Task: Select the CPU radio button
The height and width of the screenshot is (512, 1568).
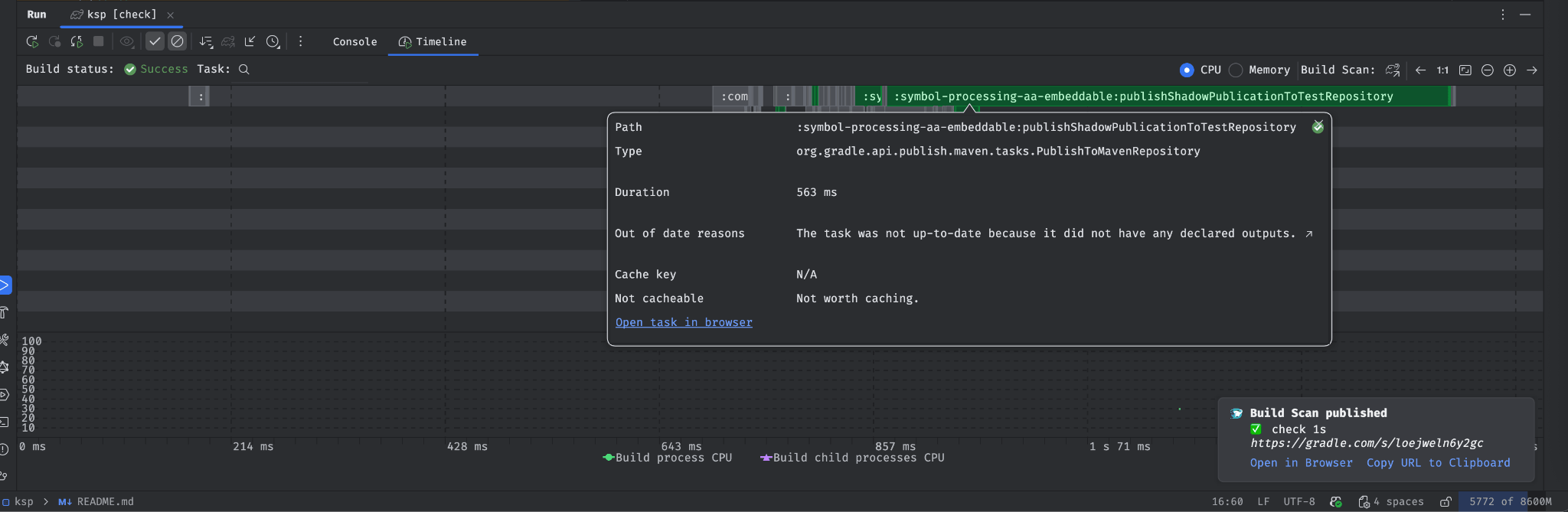Action: 1187,70
